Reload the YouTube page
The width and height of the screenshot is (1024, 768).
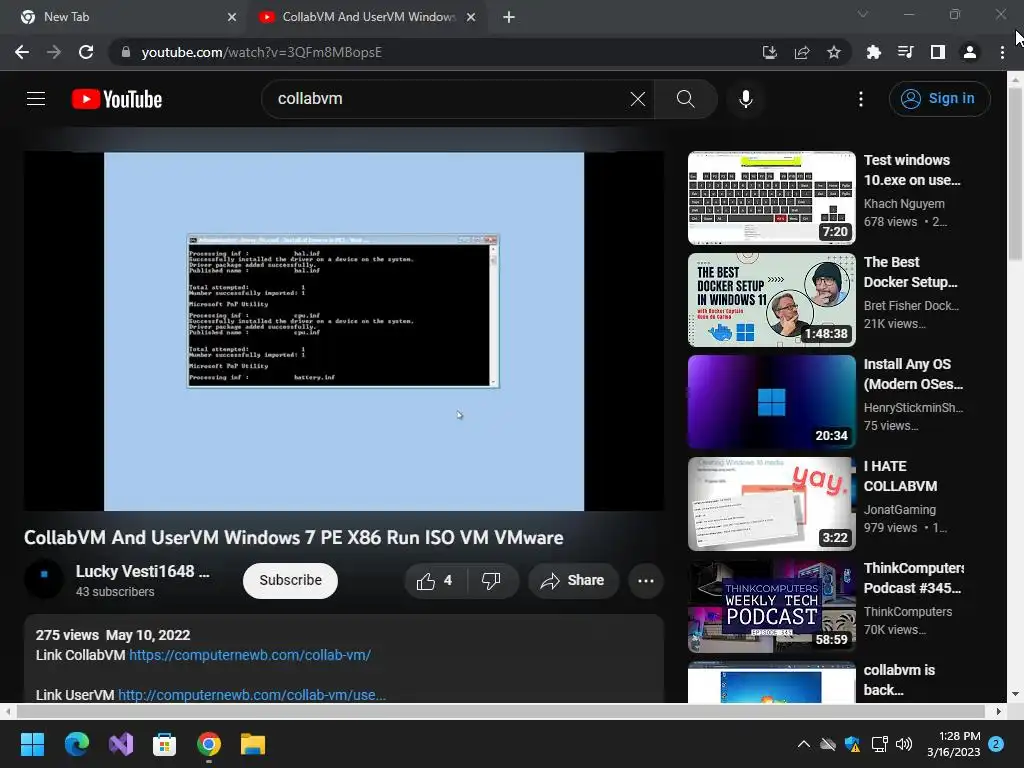click(x=86, y=52)
